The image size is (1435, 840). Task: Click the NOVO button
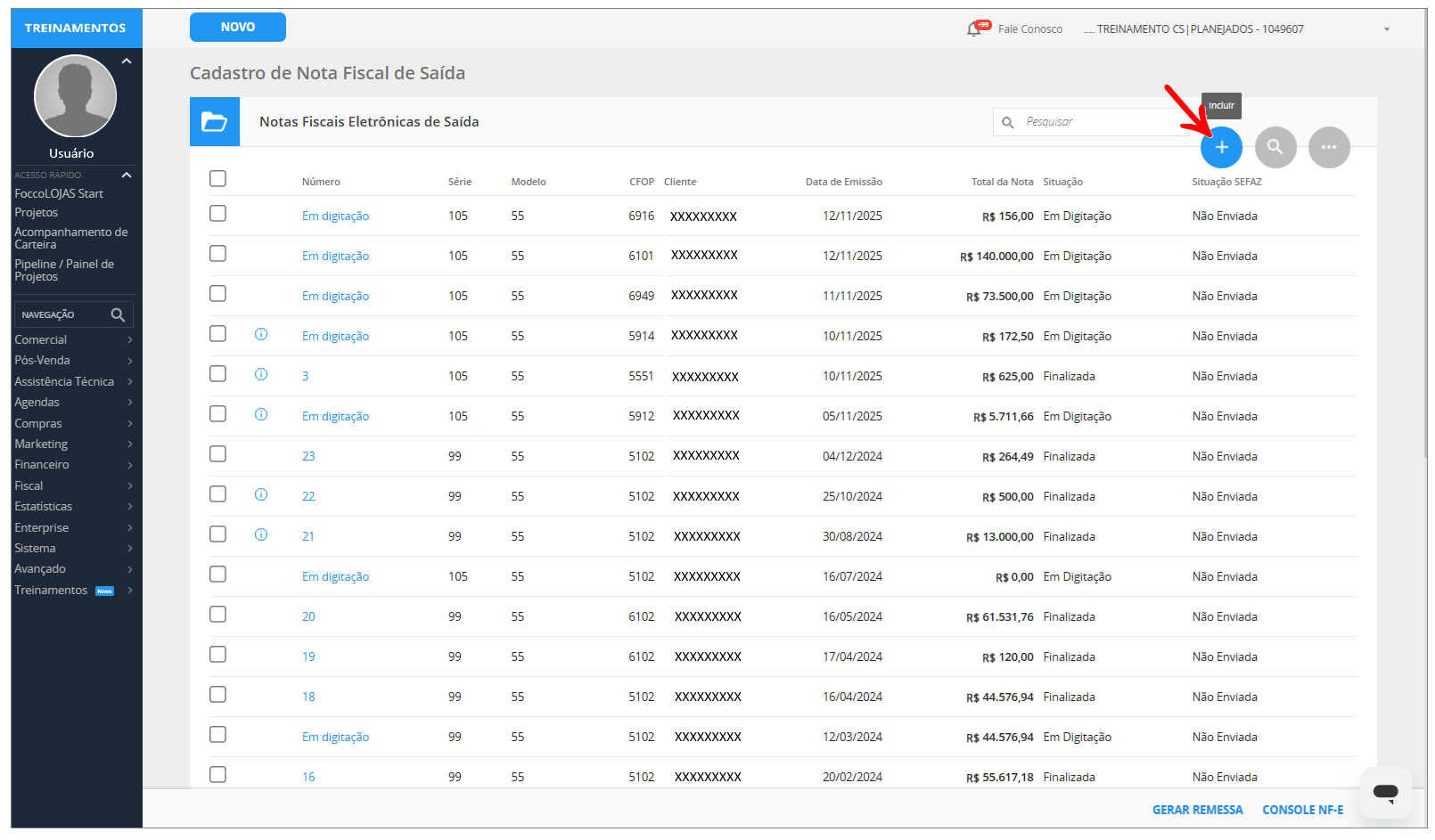[x=237, y=27]
